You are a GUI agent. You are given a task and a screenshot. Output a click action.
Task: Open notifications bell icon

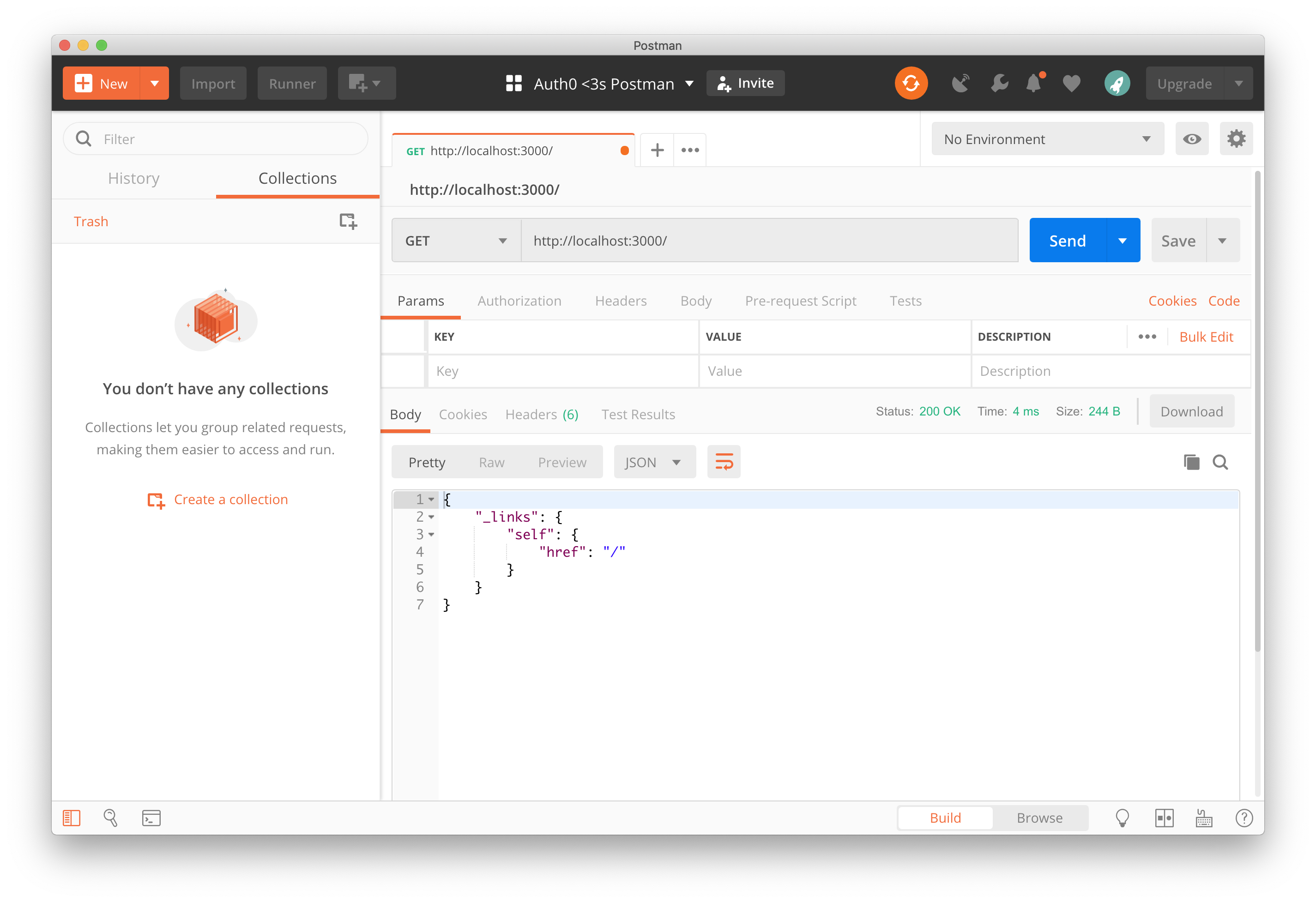coord(1034,83)
